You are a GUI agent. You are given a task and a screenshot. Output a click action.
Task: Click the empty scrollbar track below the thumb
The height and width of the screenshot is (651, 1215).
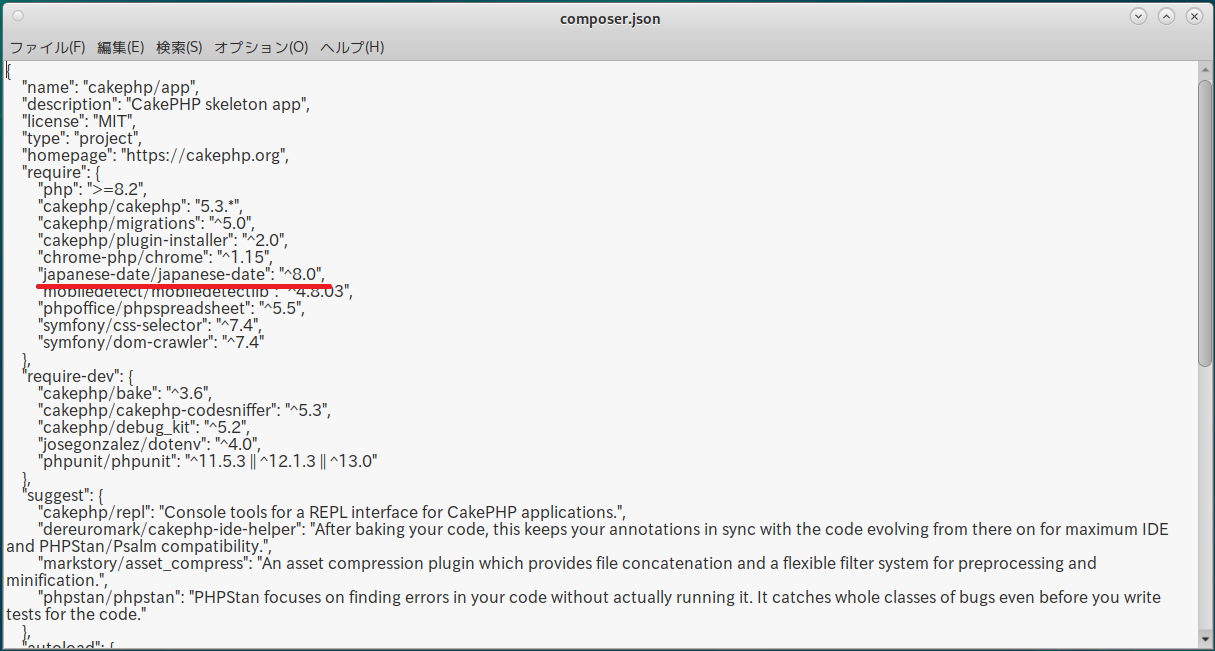pos(1205,500)
